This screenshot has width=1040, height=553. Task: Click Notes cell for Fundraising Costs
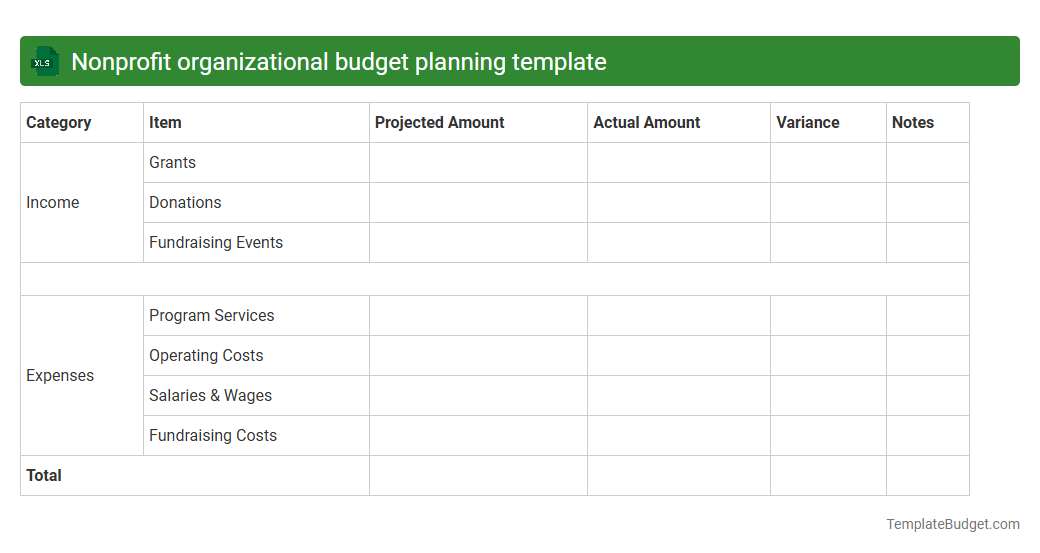click(x=928, y=436)
